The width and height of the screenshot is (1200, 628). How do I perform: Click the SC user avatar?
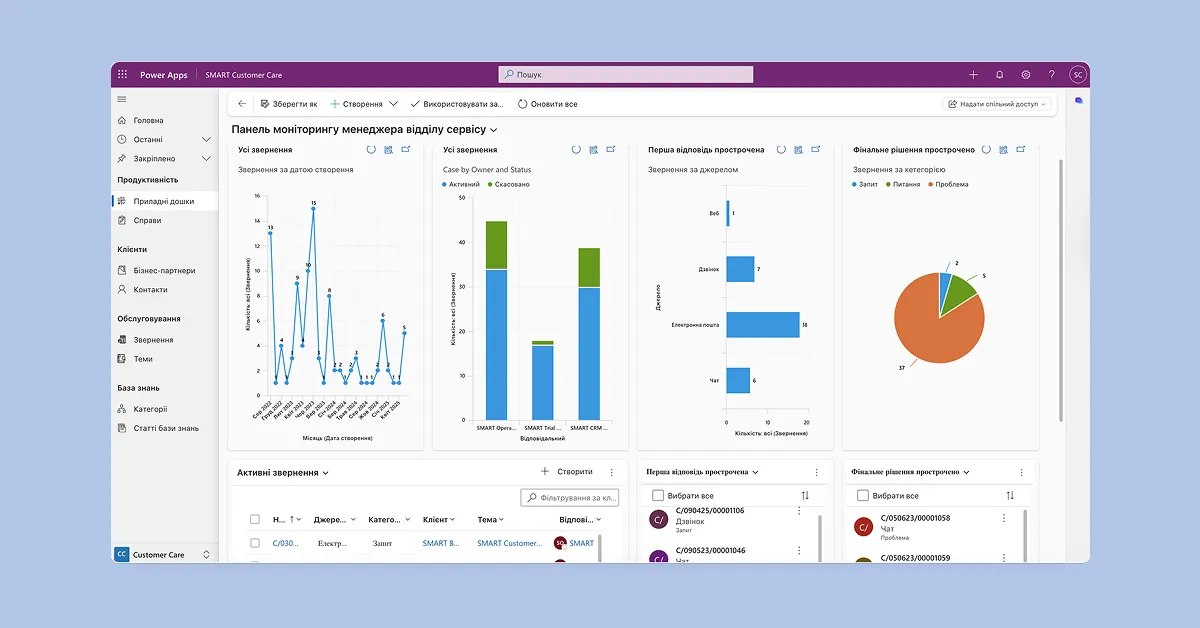[x=1077, y=75]
